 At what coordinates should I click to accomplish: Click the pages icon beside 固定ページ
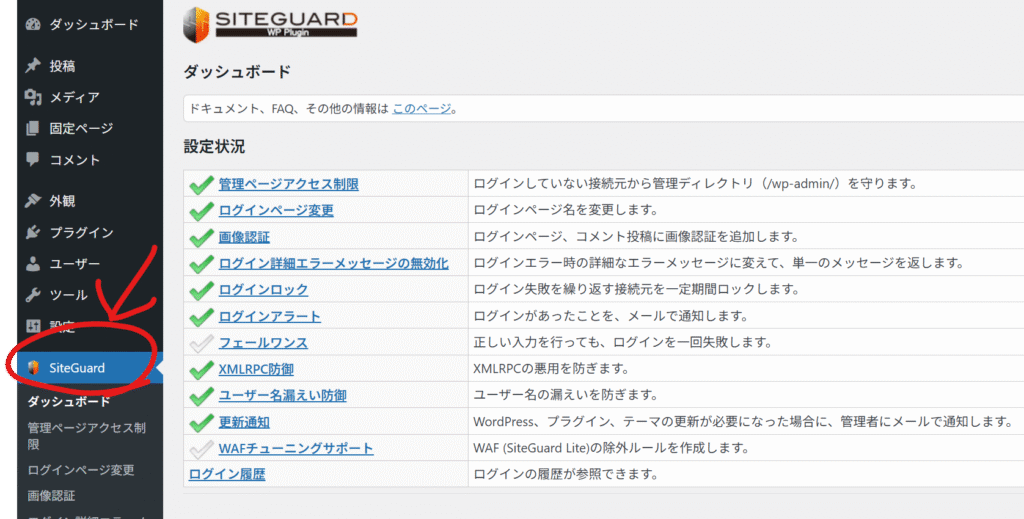tap(33, 128)
